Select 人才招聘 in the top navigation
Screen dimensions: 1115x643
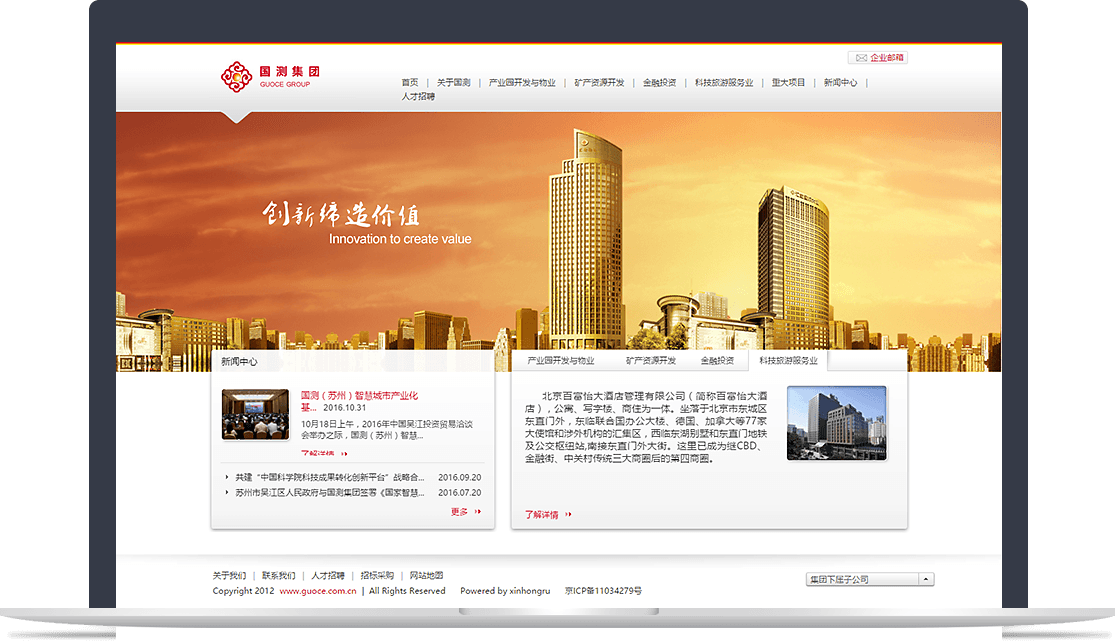[418, 97]
